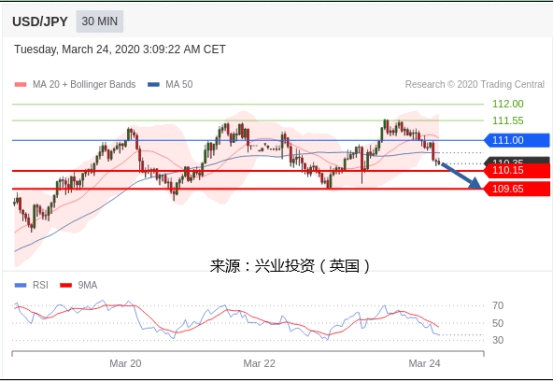Click the red 109.65 support price tag
This screenshot has width=554, height=382.
coord(517,189)
